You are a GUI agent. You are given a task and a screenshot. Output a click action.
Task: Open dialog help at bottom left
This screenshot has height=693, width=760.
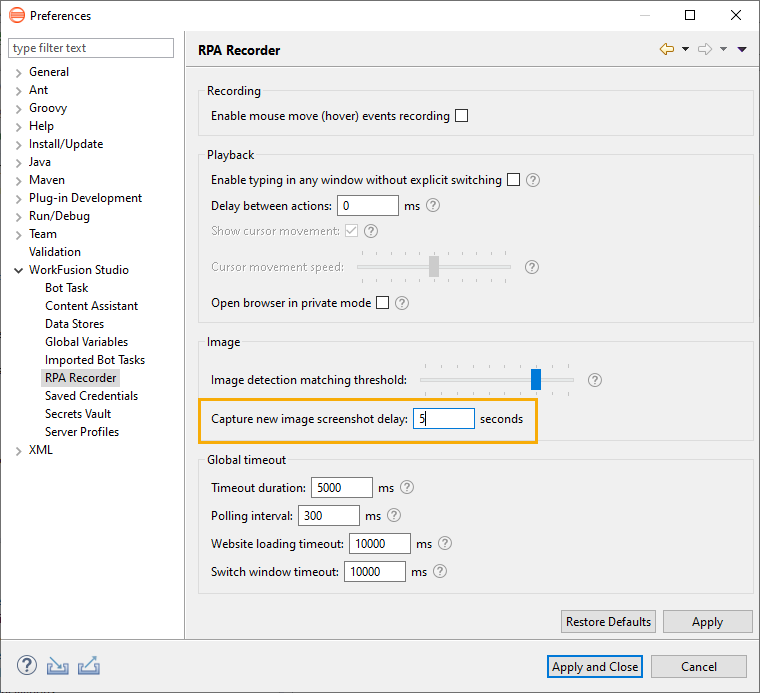click(27, 665)
